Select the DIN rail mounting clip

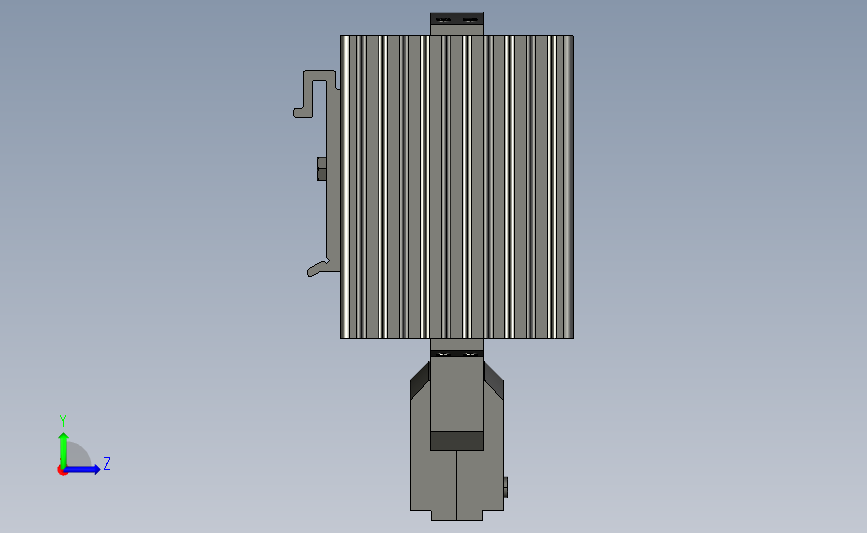(x=317, y=173)
